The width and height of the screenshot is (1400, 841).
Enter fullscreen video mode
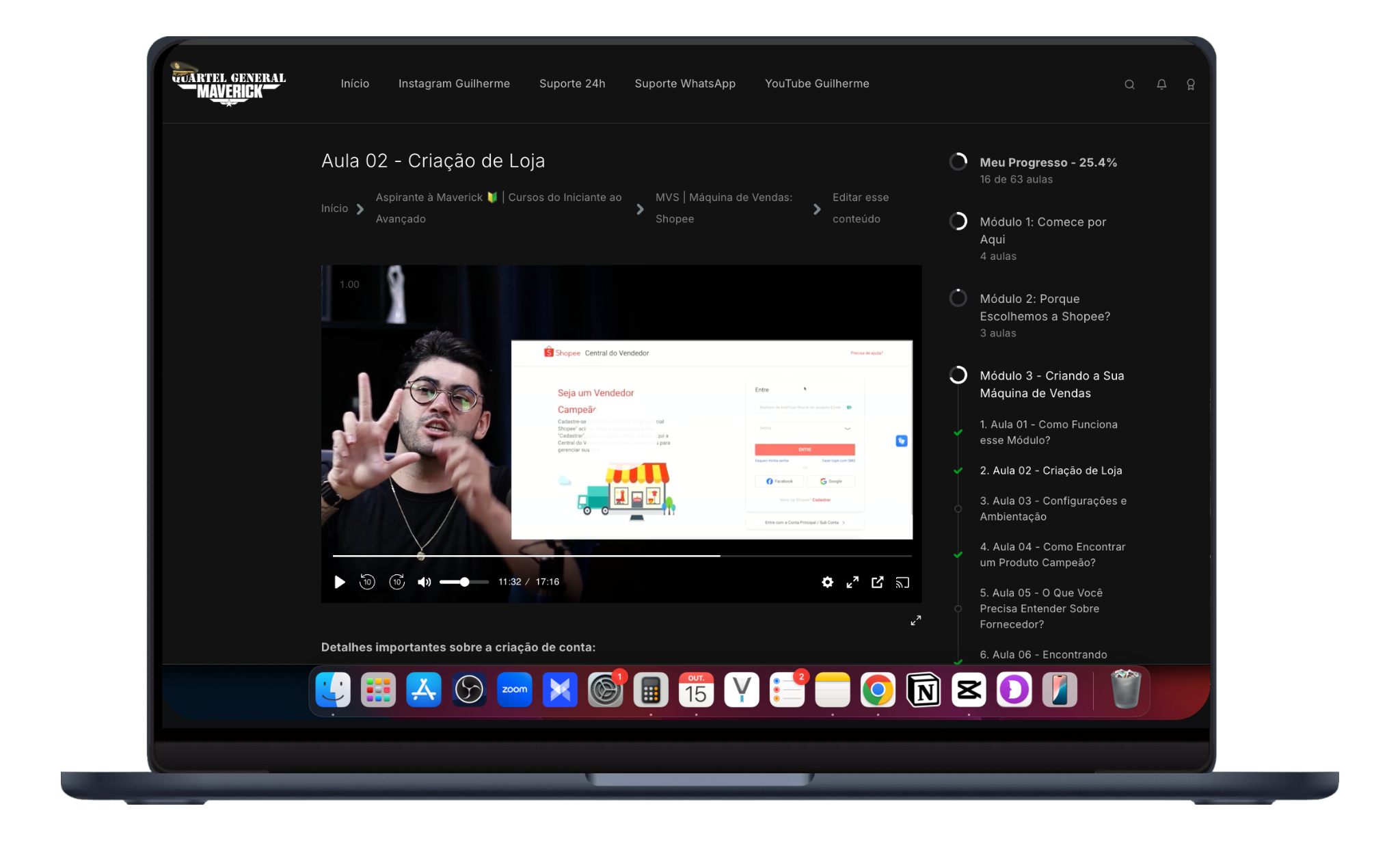[852, 582]
